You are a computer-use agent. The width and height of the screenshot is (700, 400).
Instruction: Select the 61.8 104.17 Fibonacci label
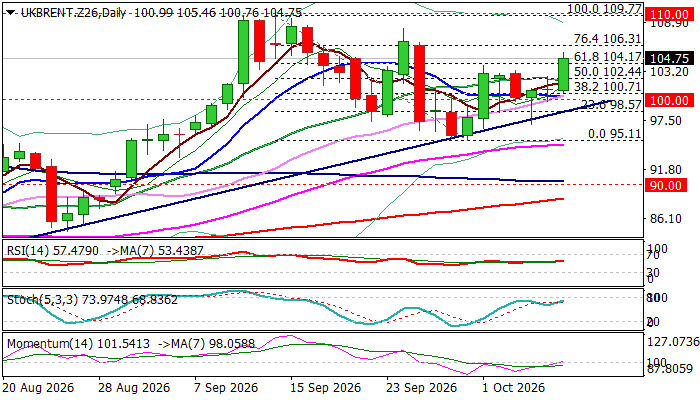(607, 57)
